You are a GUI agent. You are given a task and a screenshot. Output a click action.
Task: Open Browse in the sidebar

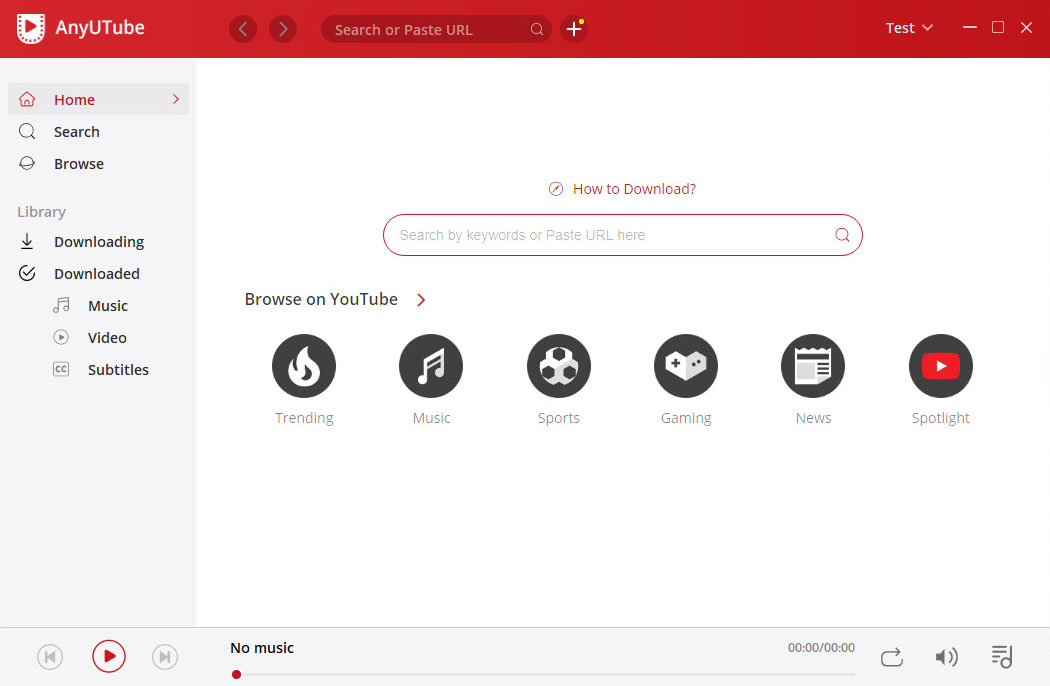pyautogui.click(x=98, y=163)
